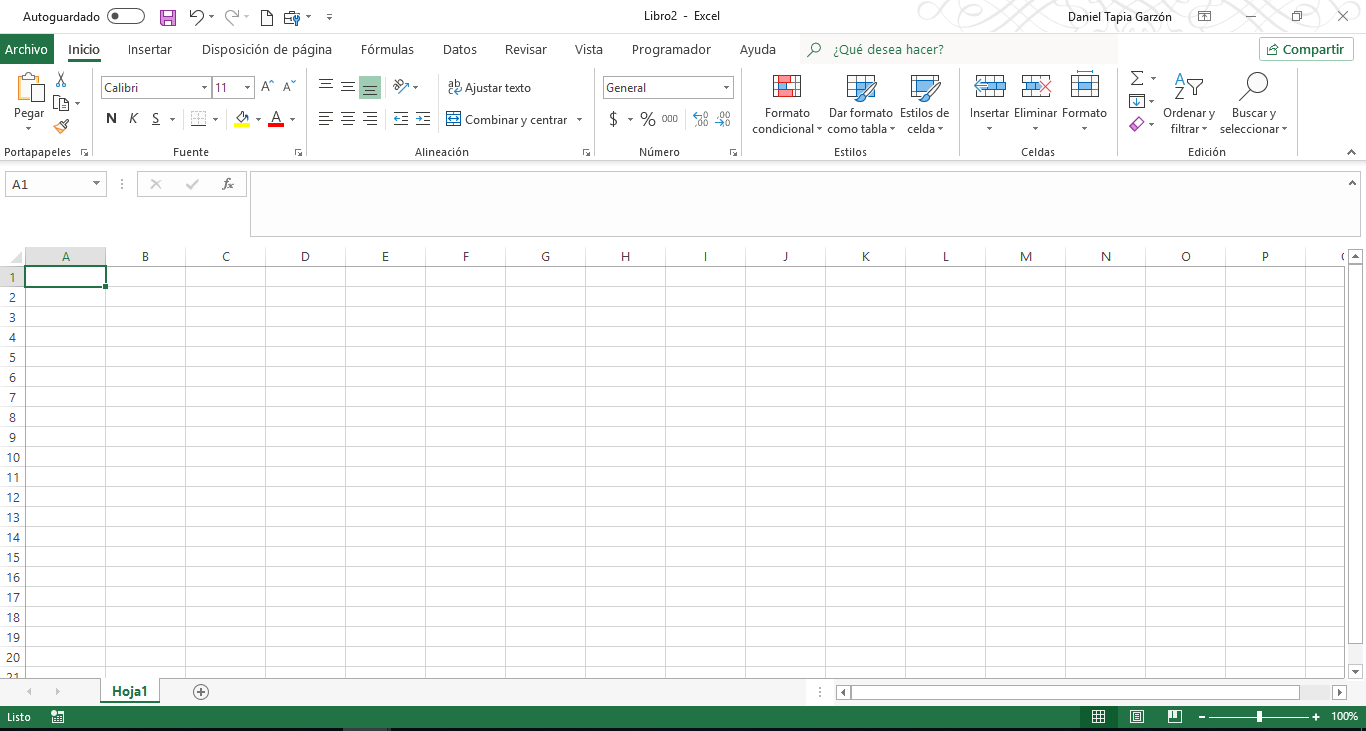Open the font size dropdown
1366x731 pixels.
coord(248,88)
